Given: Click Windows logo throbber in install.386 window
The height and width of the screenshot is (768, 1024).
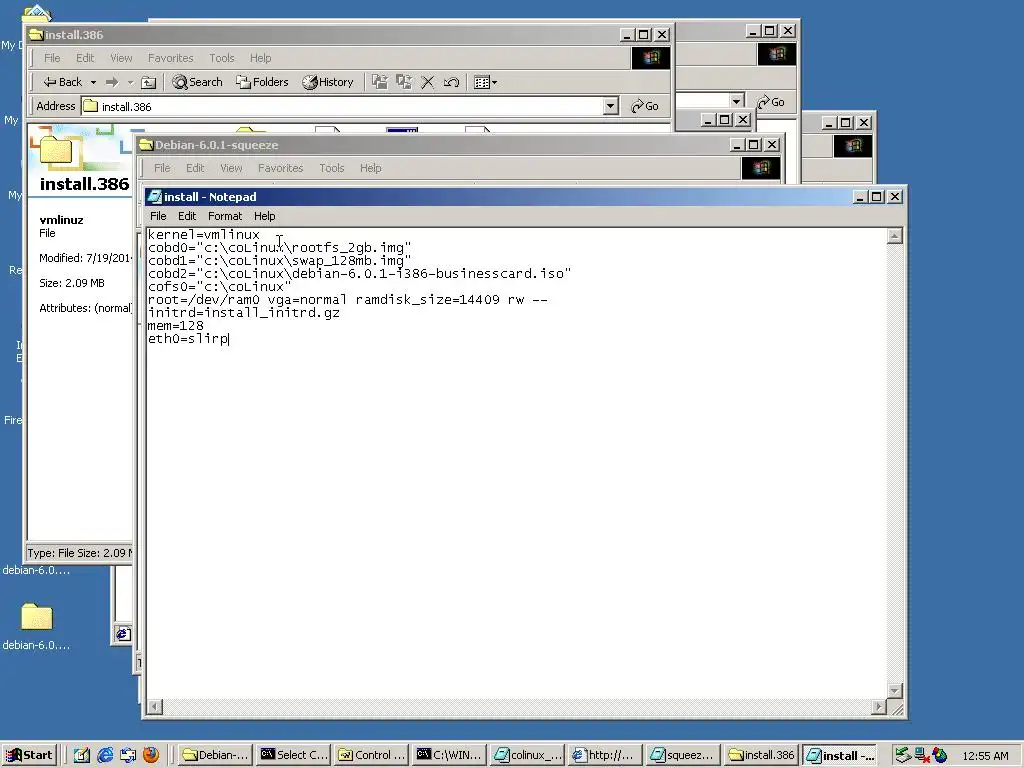Looking at the screenshot, I should pyautogui.click(x=650, y=58).
